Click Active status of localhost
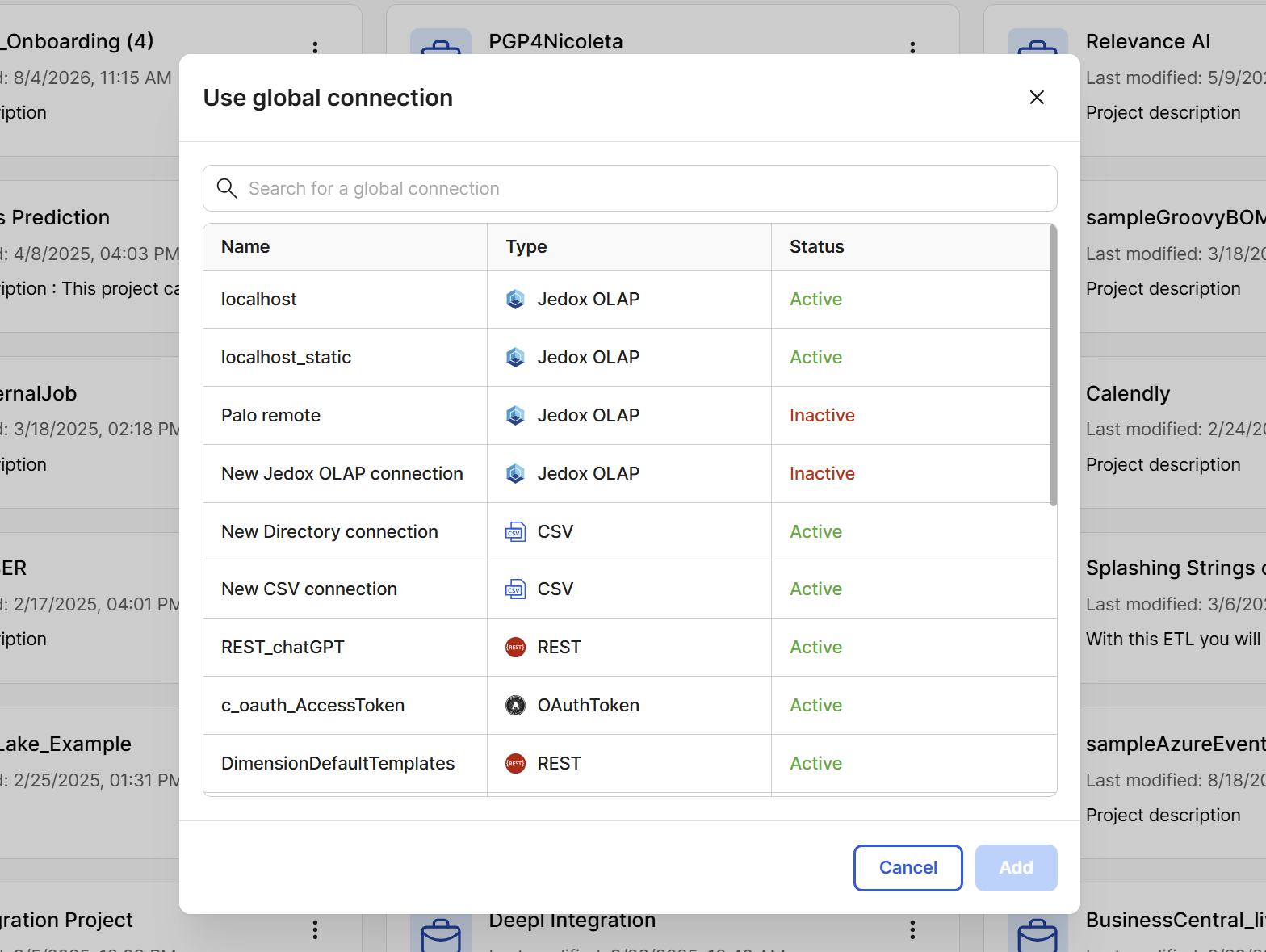 click(815, 299)
